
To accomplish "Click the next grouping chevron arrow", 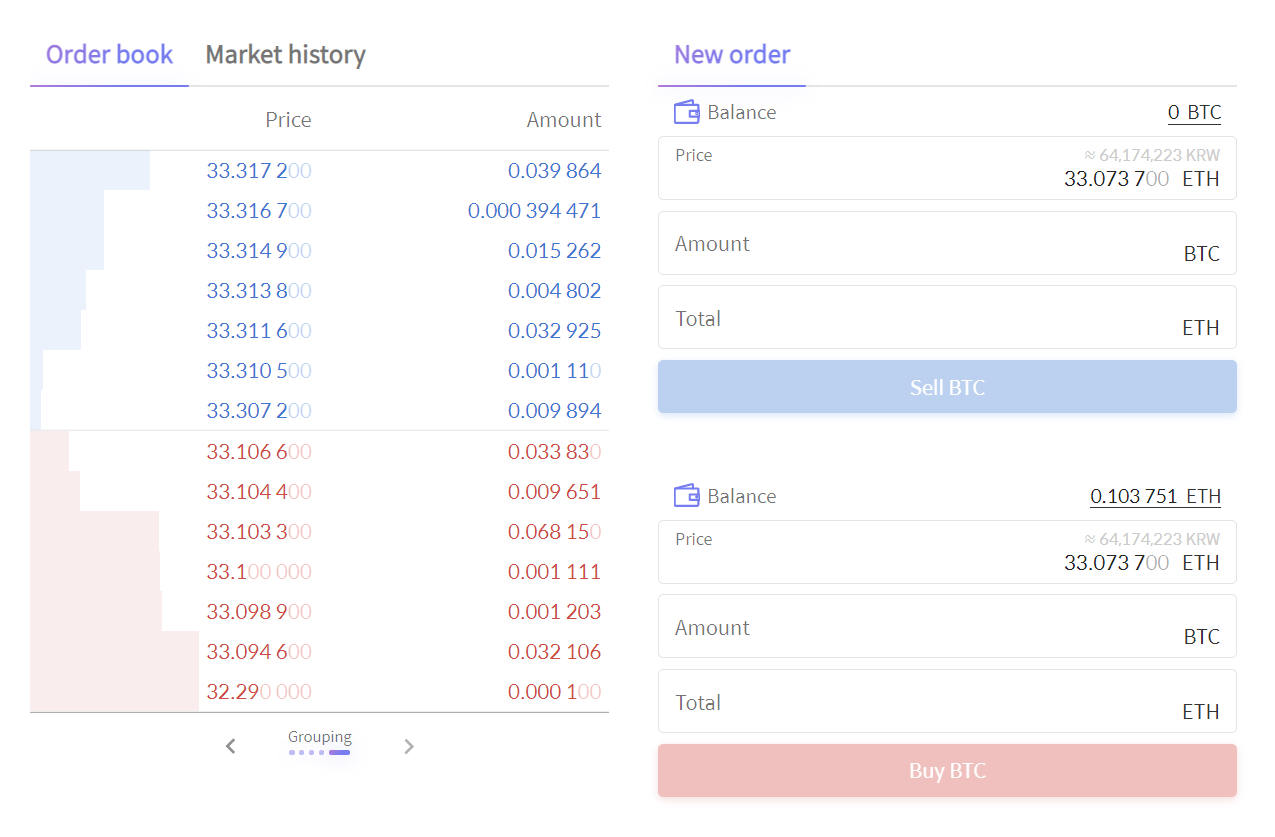I will coord(408,746).
